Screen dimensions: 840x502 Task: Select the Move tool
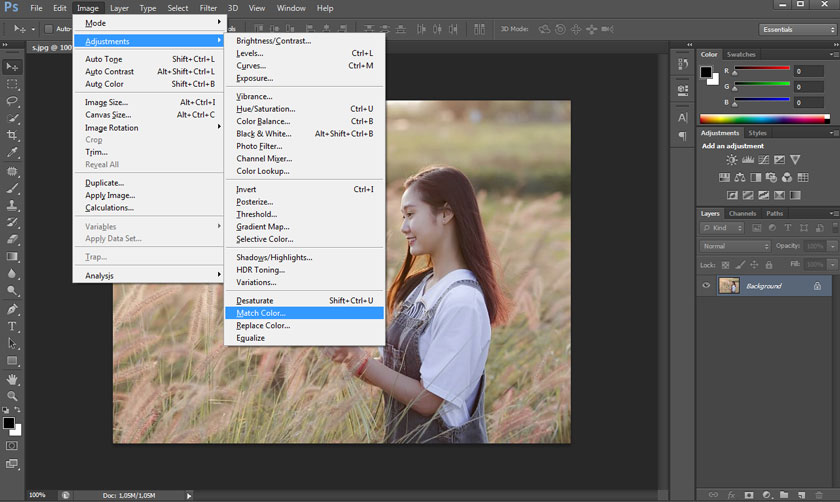[13, 67]
